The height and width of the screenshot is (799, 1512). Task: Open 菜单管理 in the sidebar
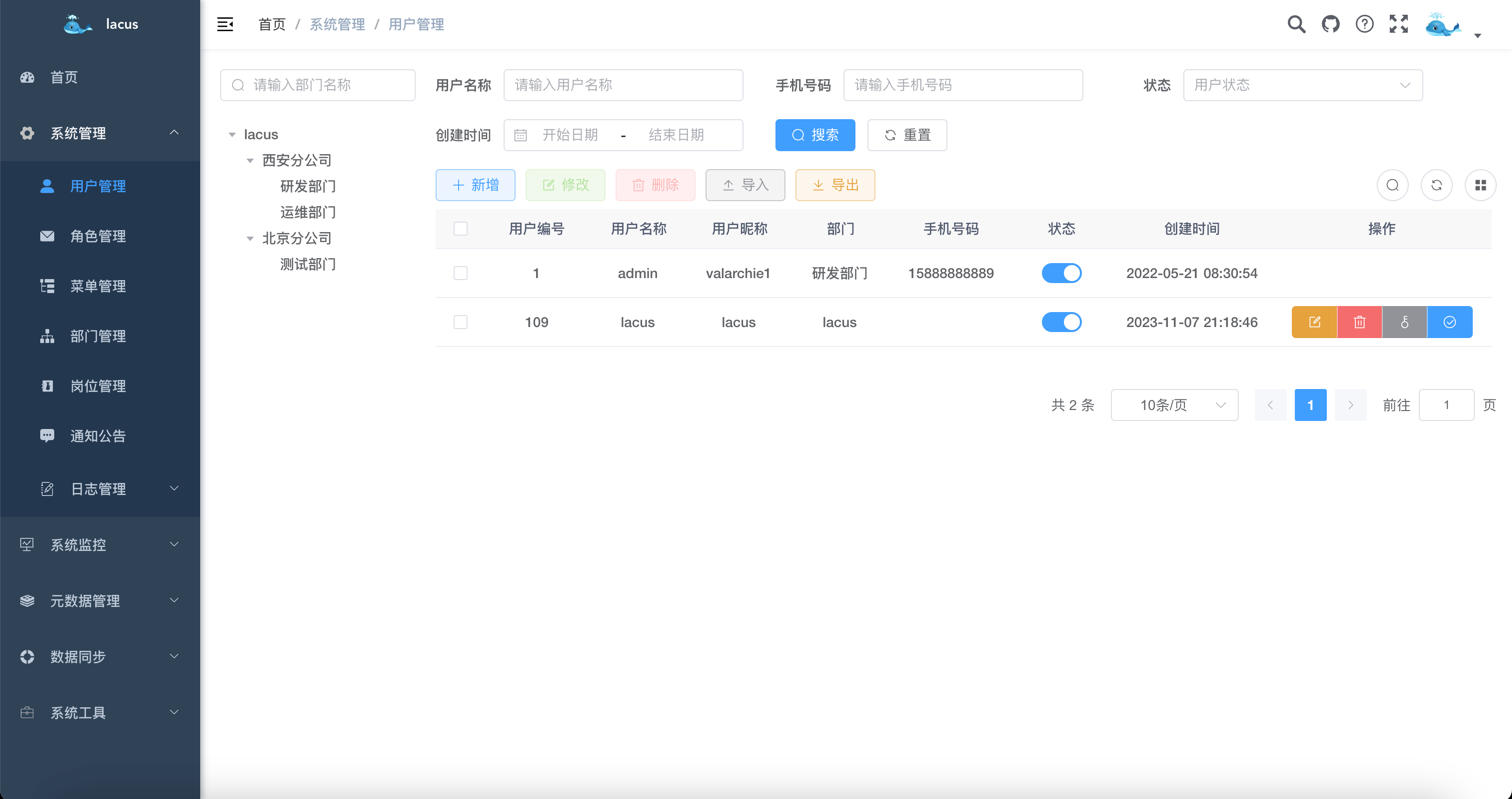(100, 286)
